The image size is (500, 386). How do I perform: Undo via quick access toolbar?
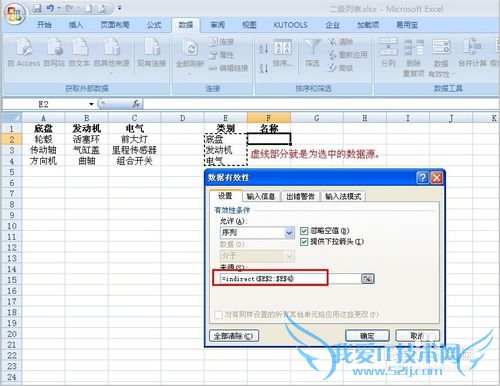click(x=50, y=8)
